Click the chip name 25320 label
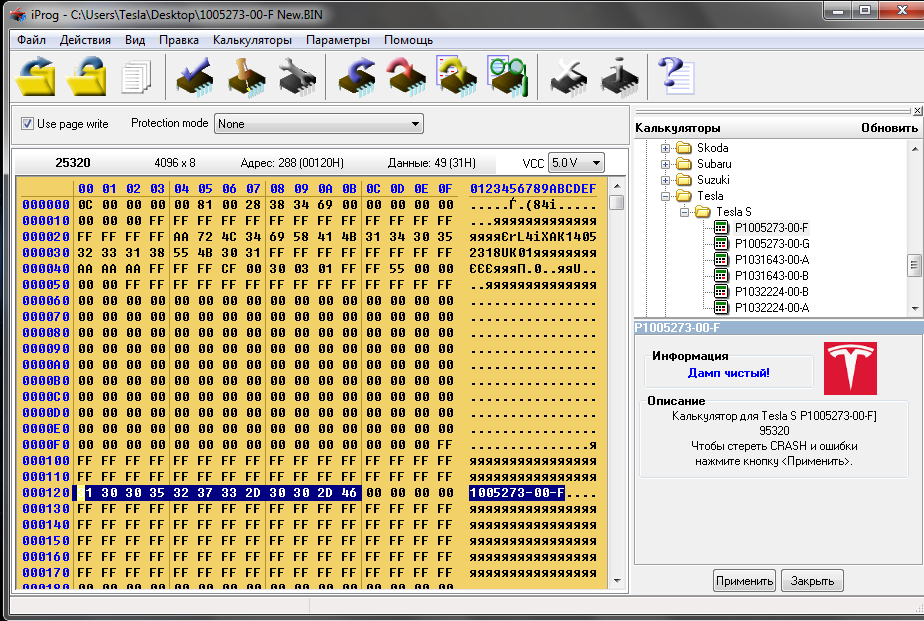The height and width of the screenshot is (621, 924). [72, 163]
